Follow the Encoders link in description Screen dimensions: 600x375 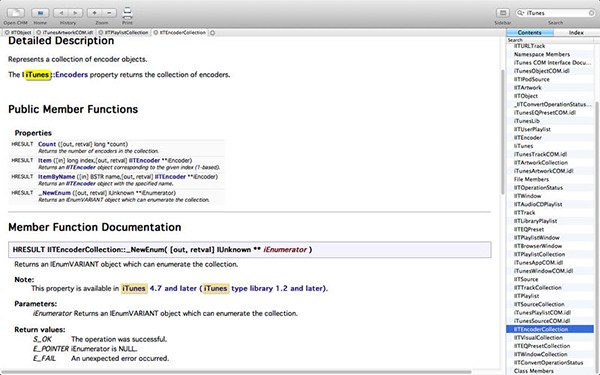72,75
